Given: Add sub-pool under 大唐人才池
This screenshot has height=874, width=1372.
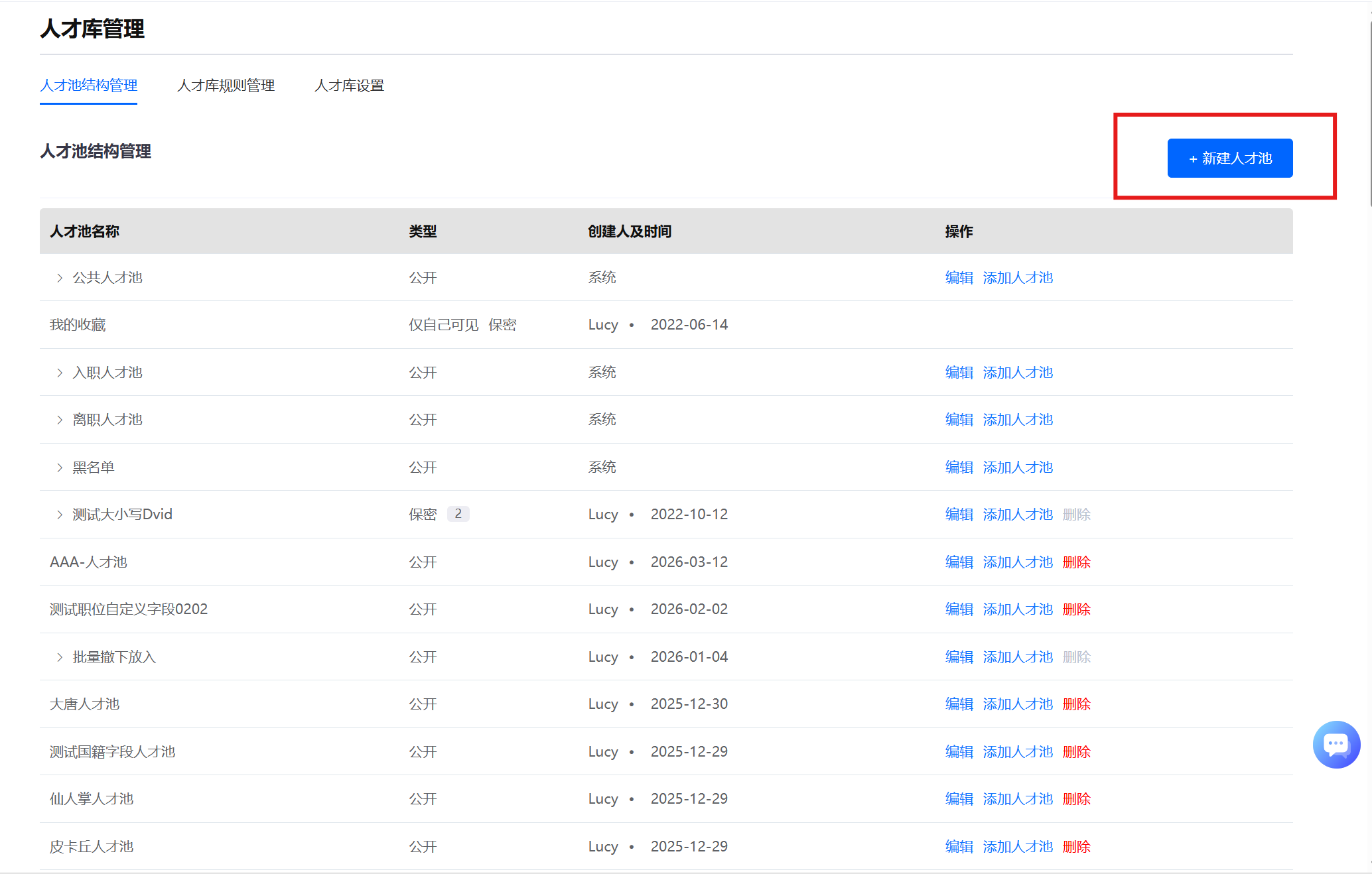Looking at the screenshot, I should tap(1018, 704).
